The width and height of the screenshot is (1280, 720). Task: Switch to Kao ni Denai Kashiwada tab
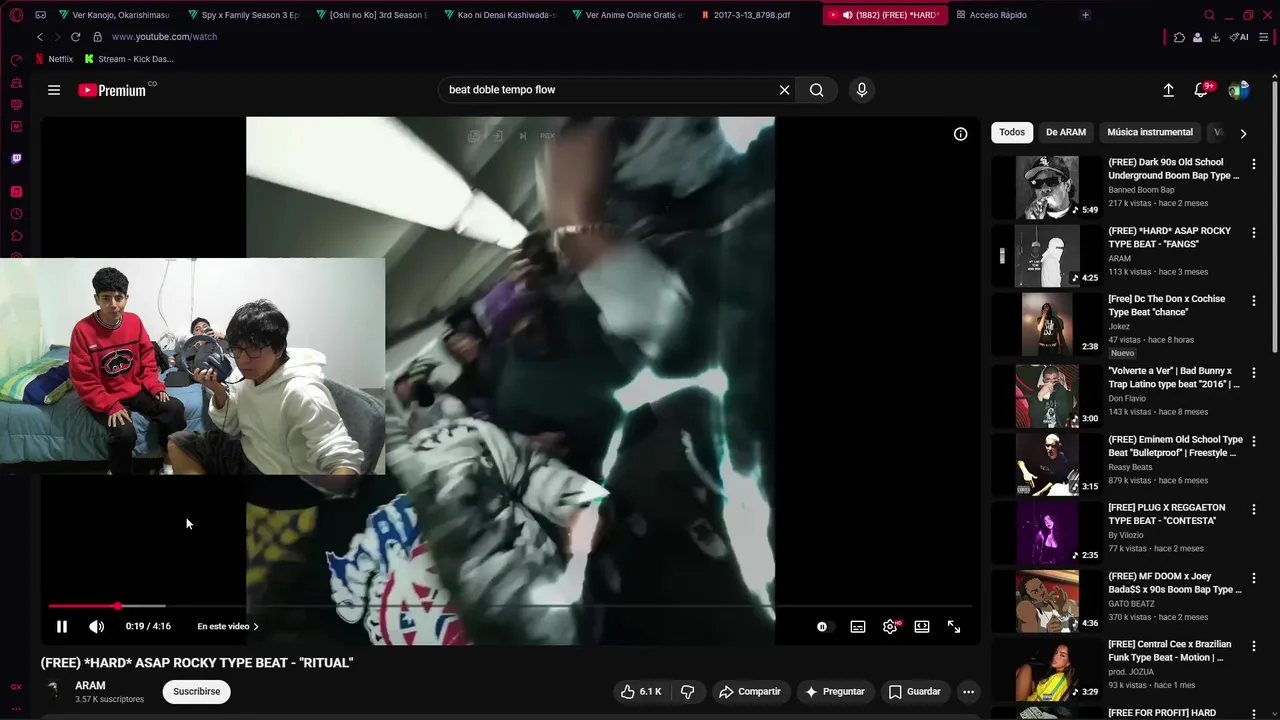[499, 15]
